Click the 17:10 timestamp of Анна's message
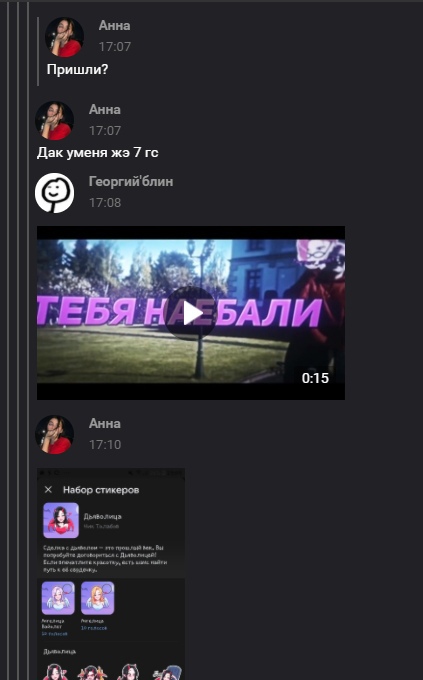 click(105, 445)
